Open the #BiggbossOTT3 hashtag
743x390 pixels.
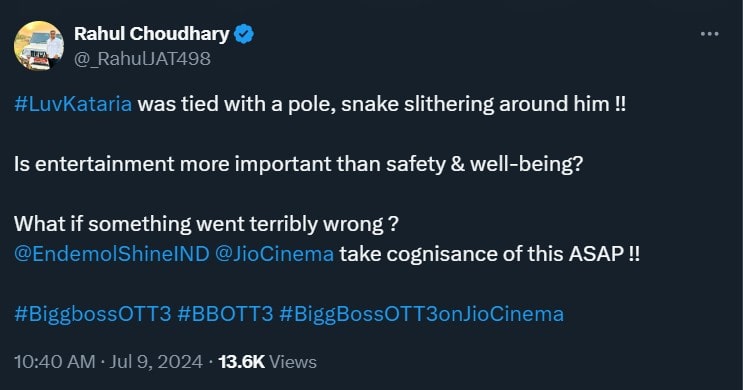(92, 314)
